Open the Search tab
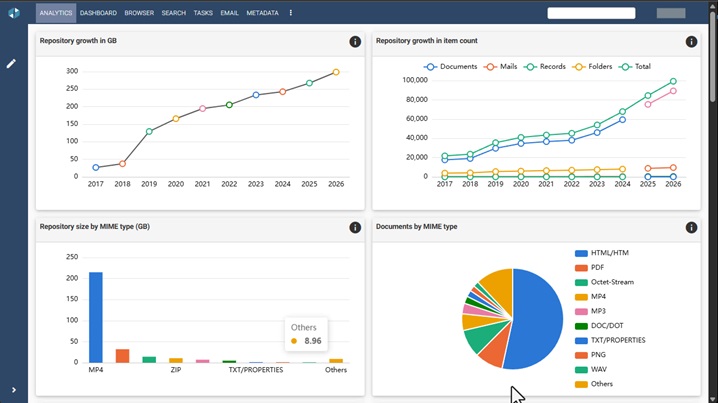This screenshot has height=403, width=718. click(174, 13)
